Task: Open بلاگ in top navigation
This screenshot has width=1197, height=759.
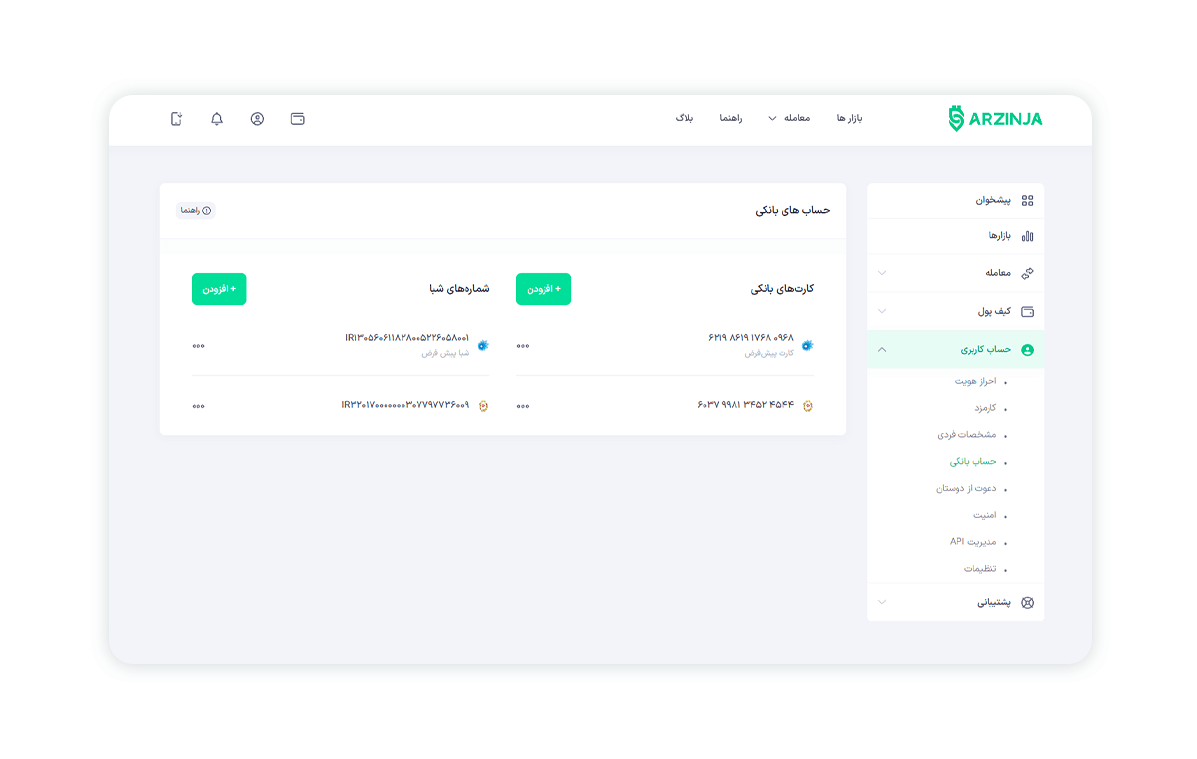Action: tap(684, 118)
